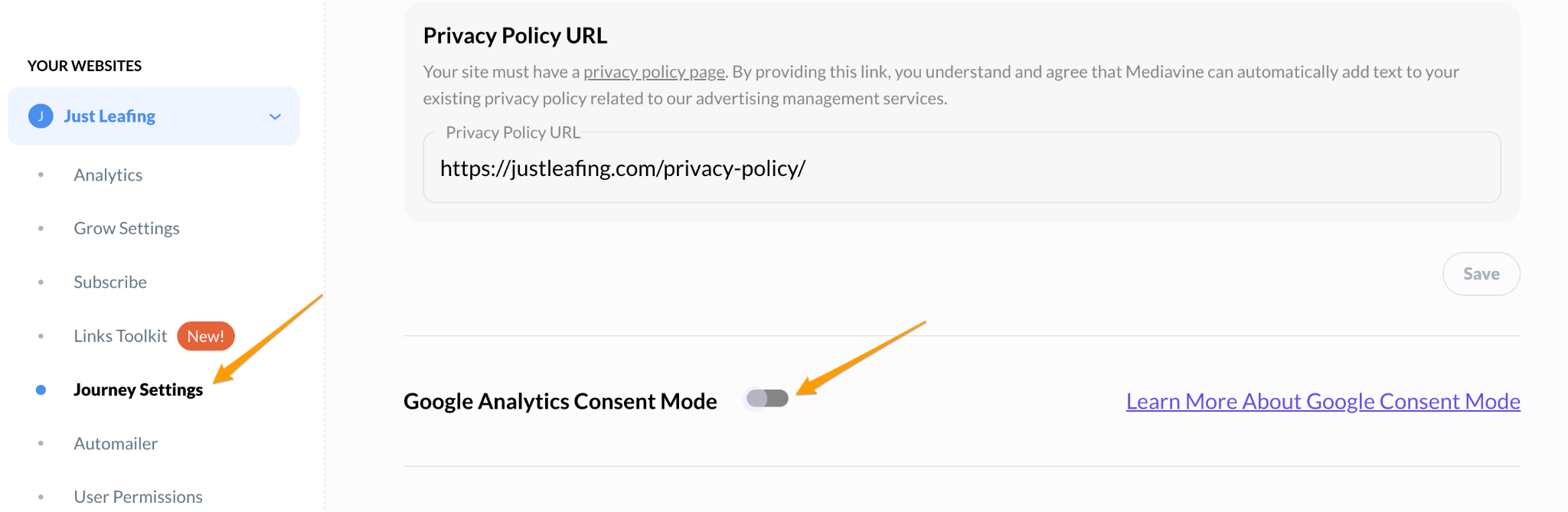Image resolution: width=1568 pixels, height=512 pixels.
Task: Open the privacy policy page link
Action: [x=654, y=71]
